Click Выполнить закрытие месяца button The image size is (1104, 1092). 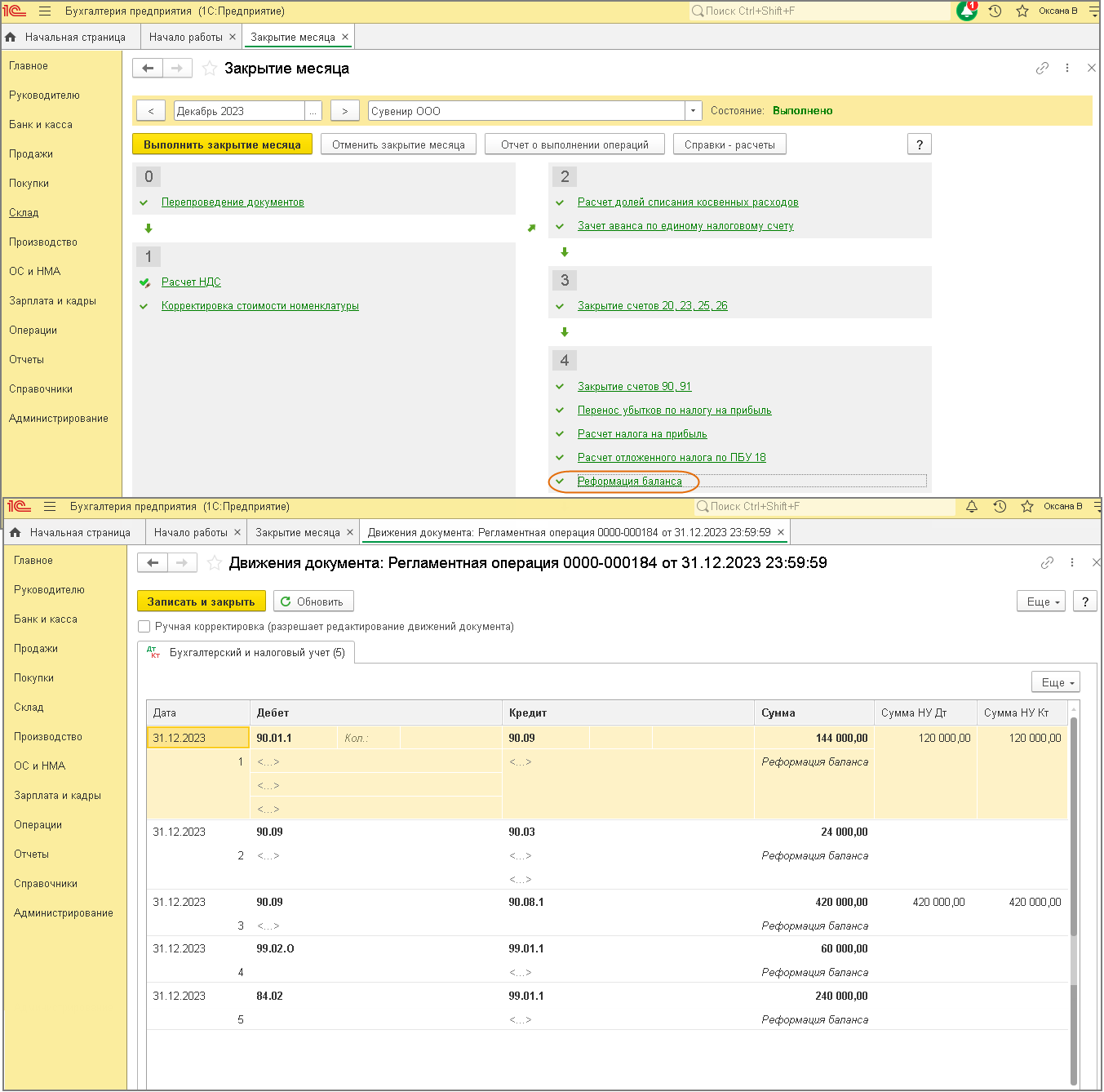coord(222,144)
